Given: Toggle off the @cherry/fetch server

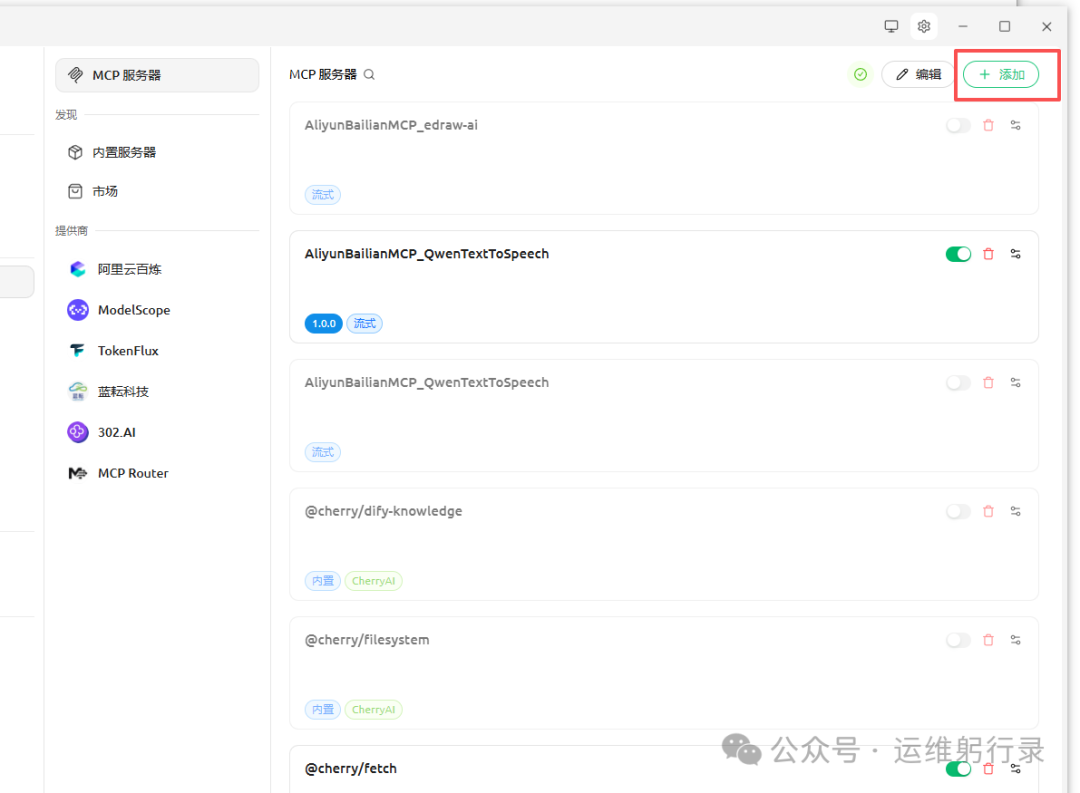Looking at the screenshot, I should [x=958, y=768].
